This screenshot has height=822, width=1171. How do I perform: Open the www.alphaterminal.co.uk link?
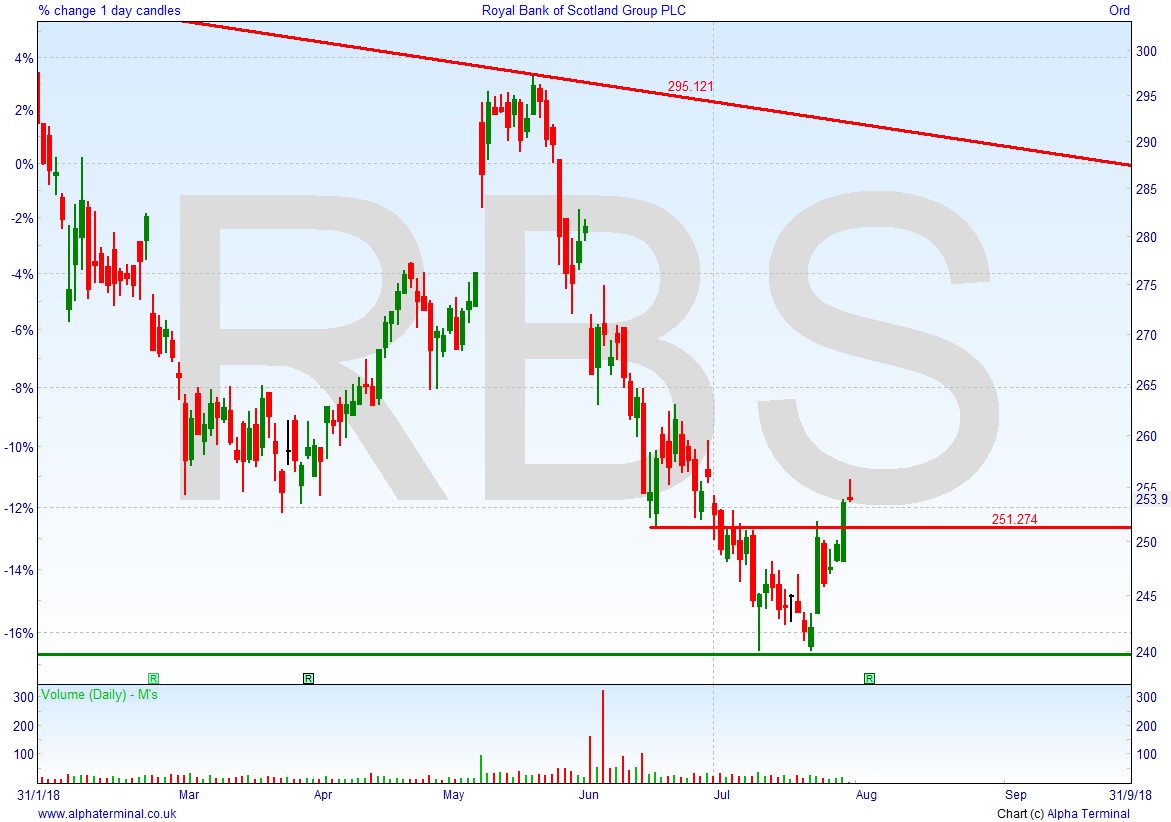coord(108,814)
